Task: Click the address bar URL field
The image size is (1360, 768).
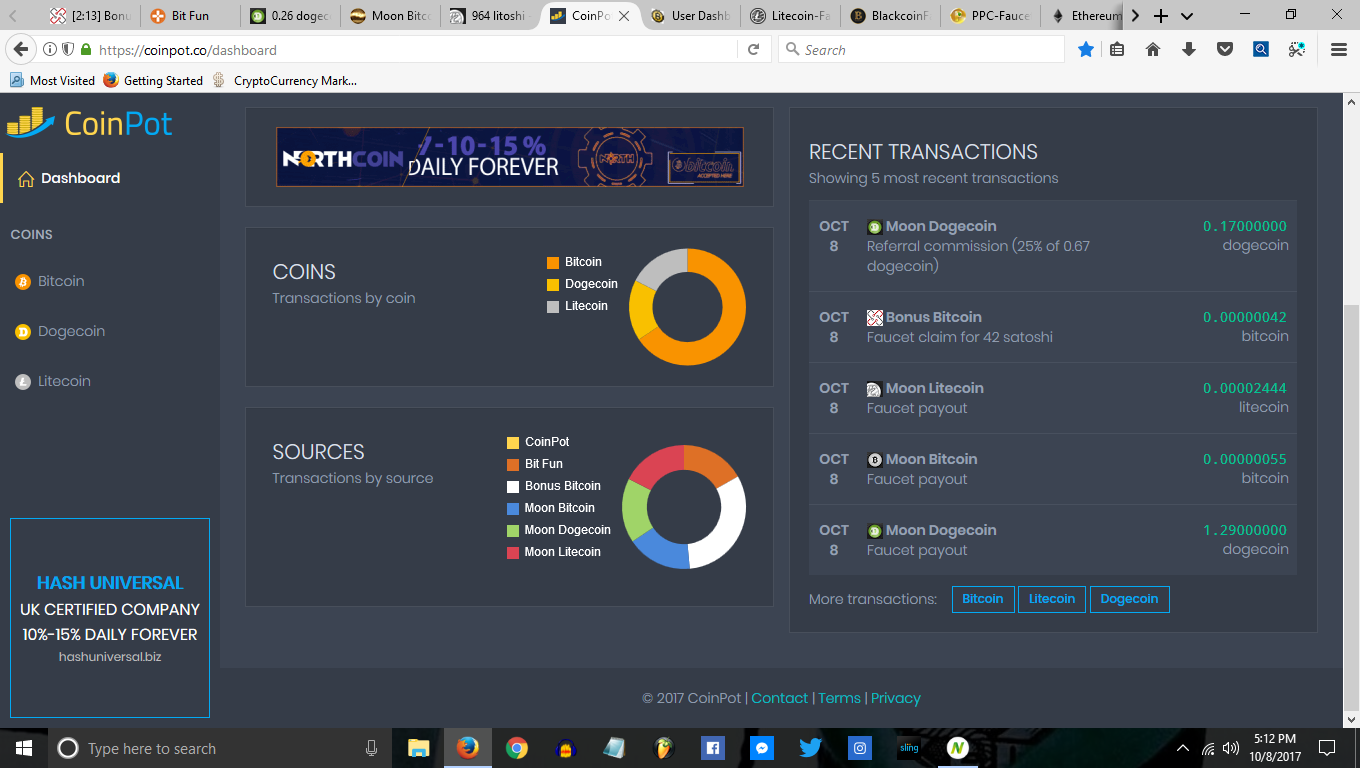Action: click(x=415, y=50)
